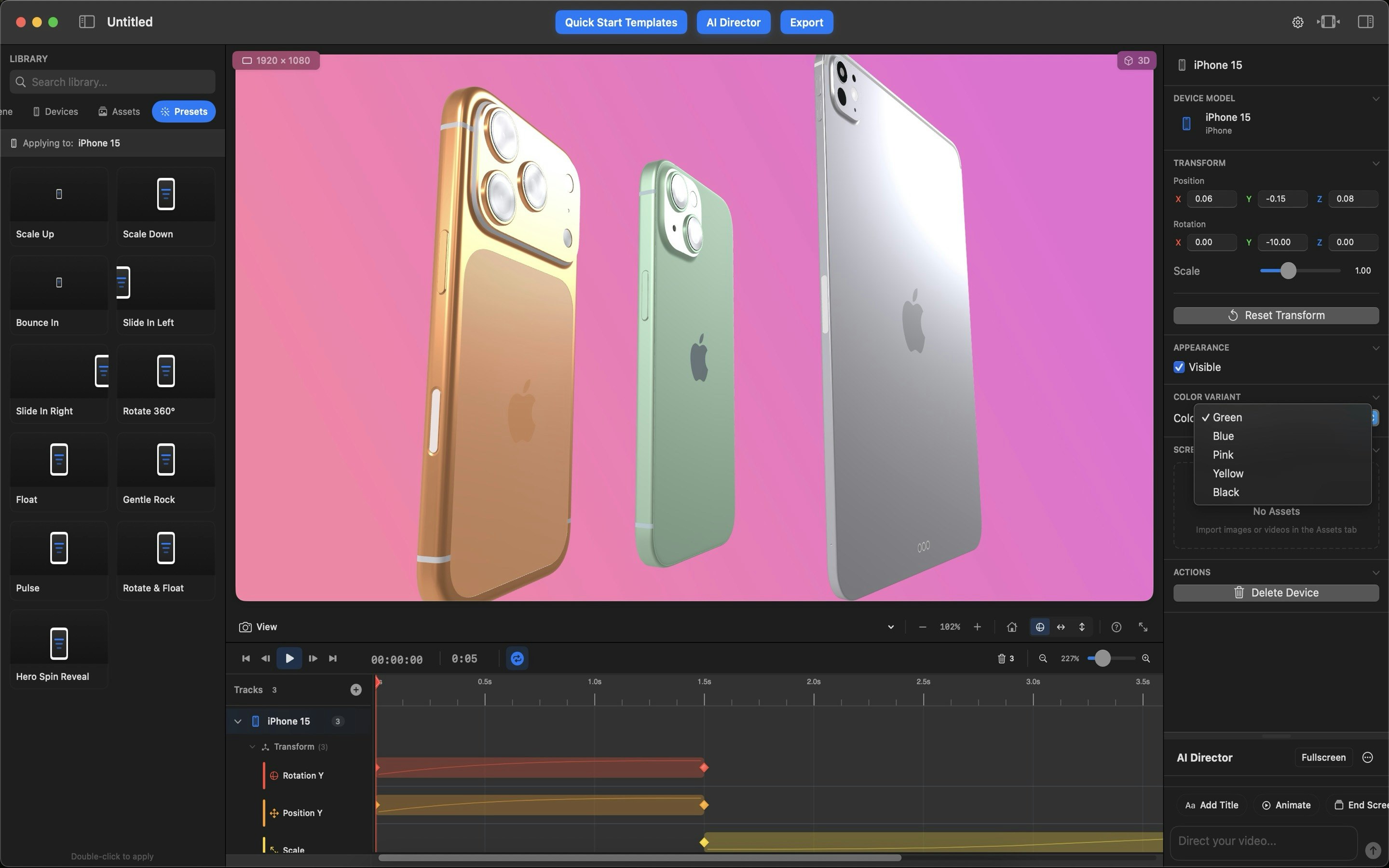This screenshot has width=1389, height=868.
Task: Collapse the Transform section chevron
Action: pos(1375,163)
